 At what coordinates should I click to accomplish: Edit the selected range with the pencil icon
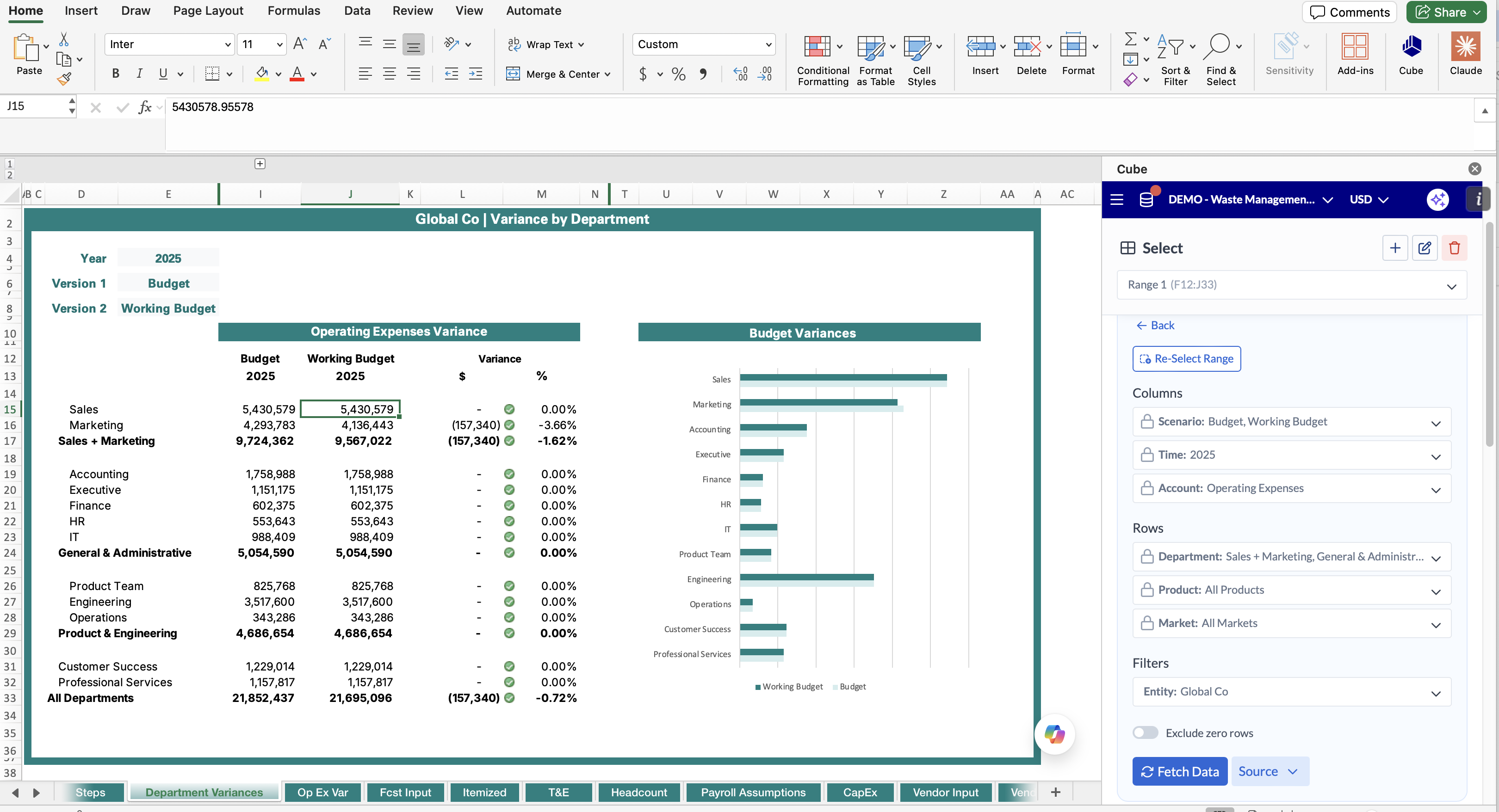click(1425, 248)
